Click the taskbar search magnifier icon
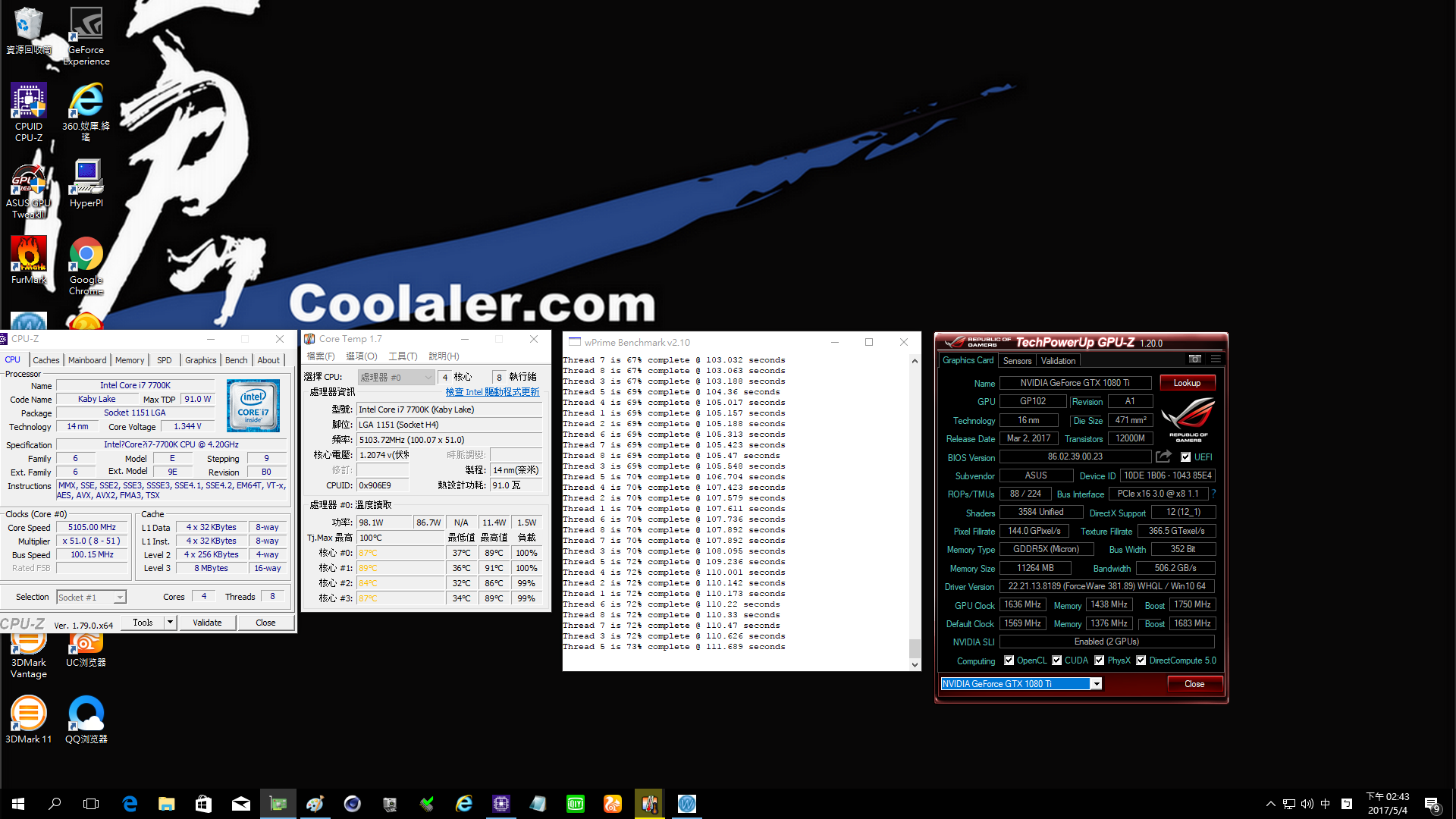The height and width of the screenshot is (819, 1456). click(x=55, y=804)
